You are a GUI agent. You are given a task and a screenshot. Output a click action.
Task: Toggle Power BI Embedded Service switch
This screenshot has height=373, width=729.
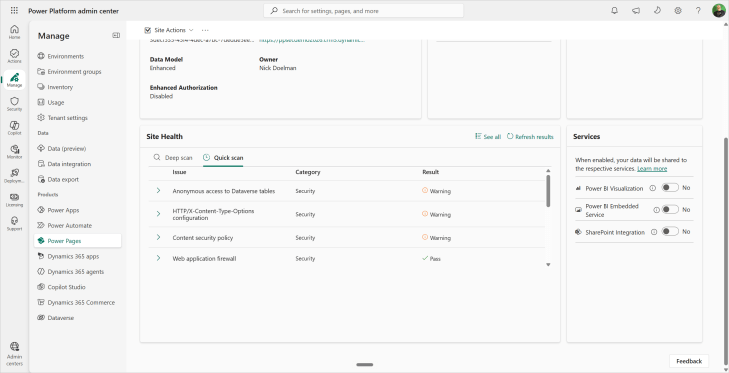670,209
